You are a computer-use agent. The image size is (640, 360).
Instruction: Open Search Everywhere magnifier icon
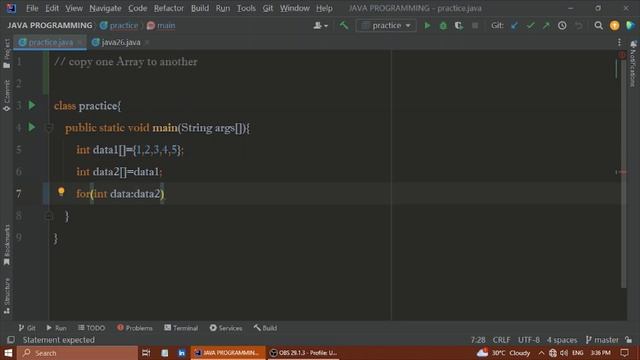click(598, 25)
